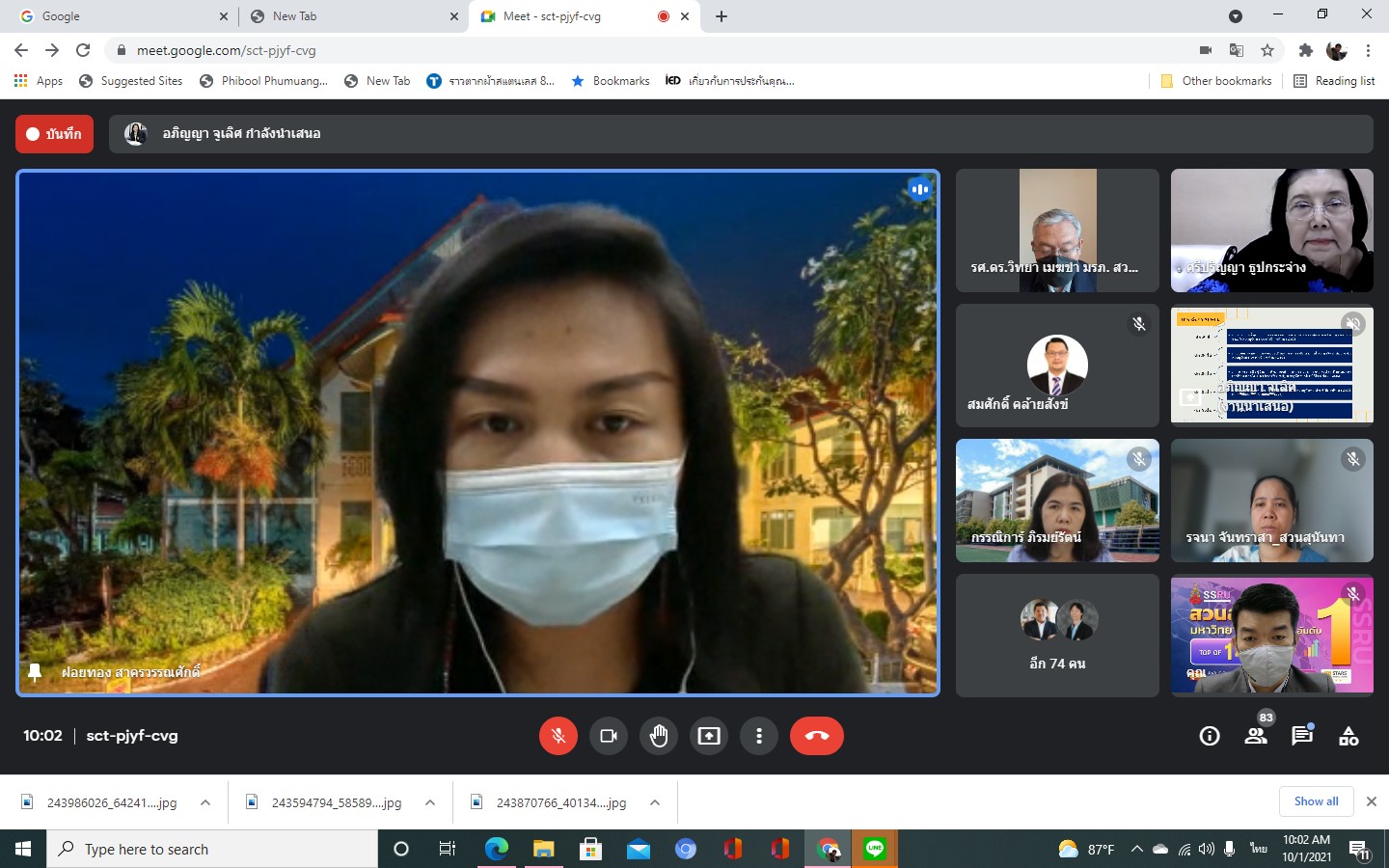Screen dimensions: 1389x868
Task: Click the tile showing 74 more people
Action: coord(1057,636)
